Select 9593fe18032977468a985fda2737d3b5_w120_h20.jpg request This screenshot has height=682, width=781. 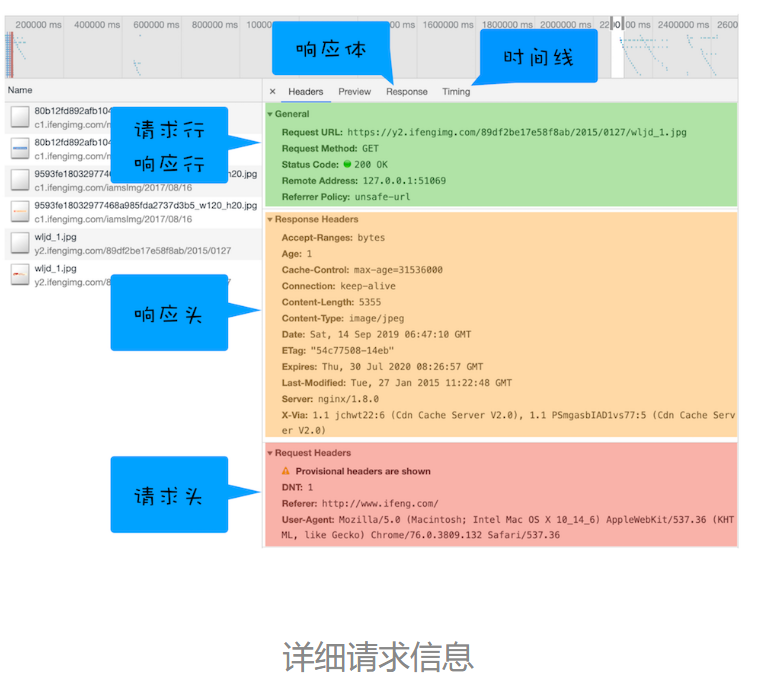[x=133, y=212]
